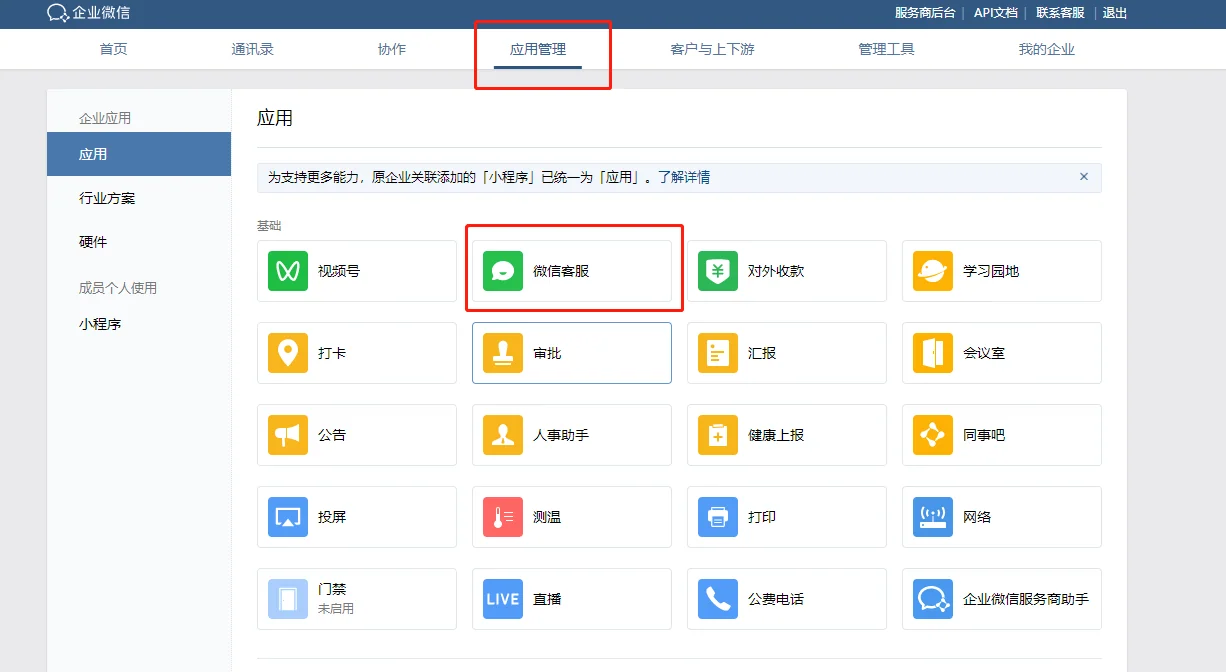Open the 打卡 location pin icon
Viewport: 1226px width, 672px height.
tap(288, 353)
